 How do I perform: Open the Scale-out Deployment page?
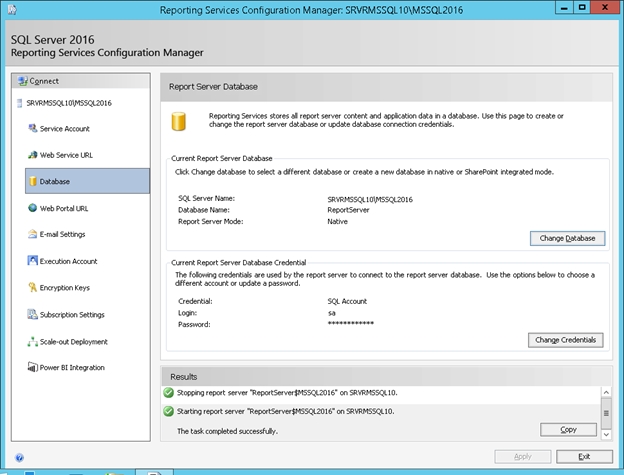coord(74,342)
